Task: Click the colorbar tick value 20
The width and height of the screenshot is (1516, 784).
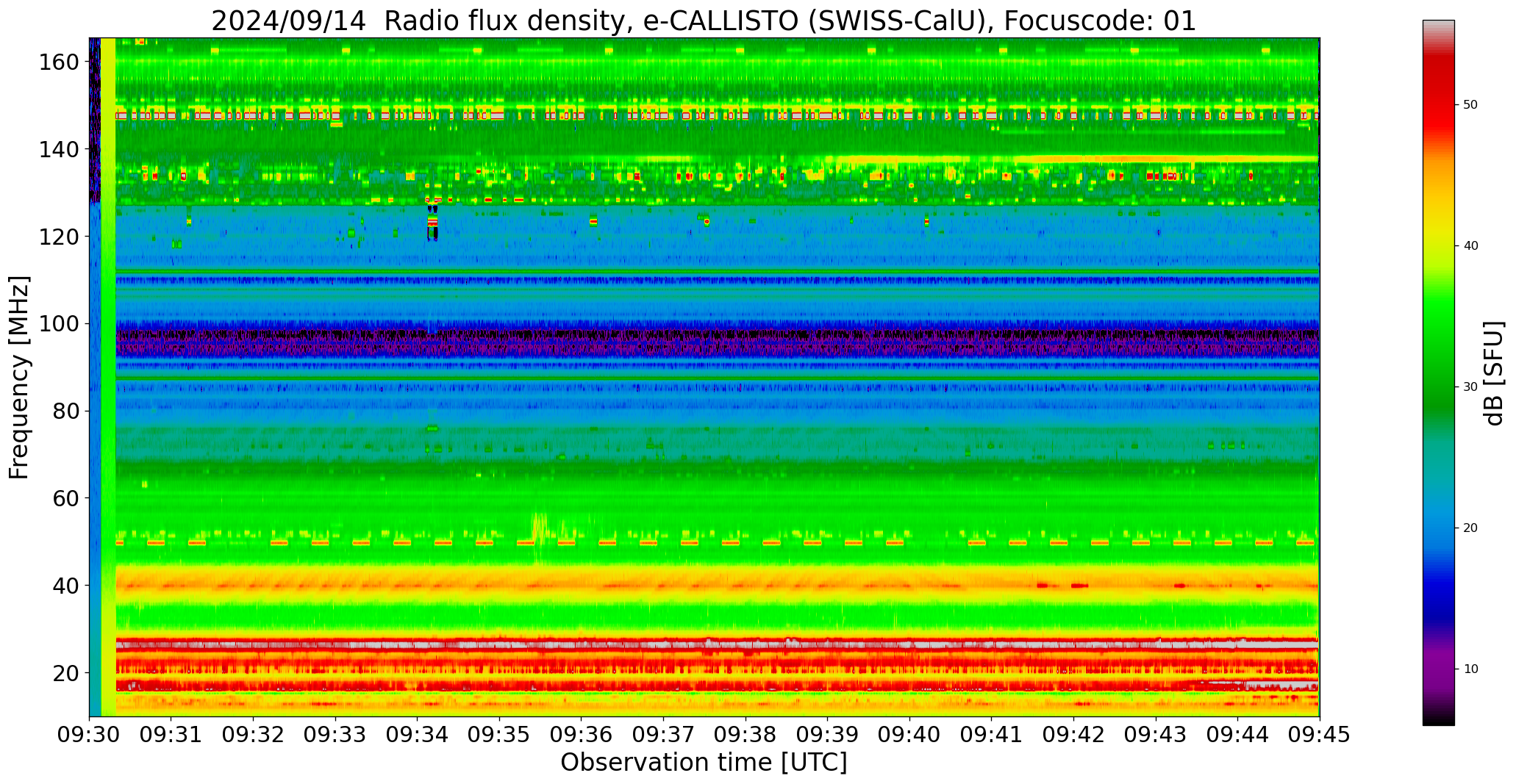Action: [x=1470, y=528]
